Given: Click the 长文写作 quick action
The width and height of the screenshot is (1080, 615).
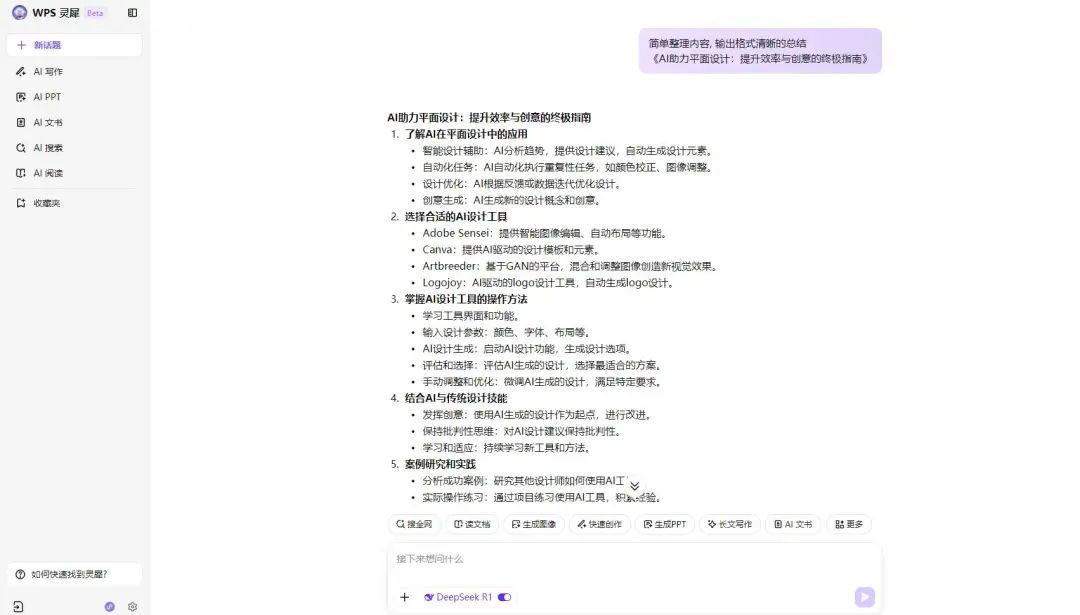Looking at the screenshot, I should [730, 523].
